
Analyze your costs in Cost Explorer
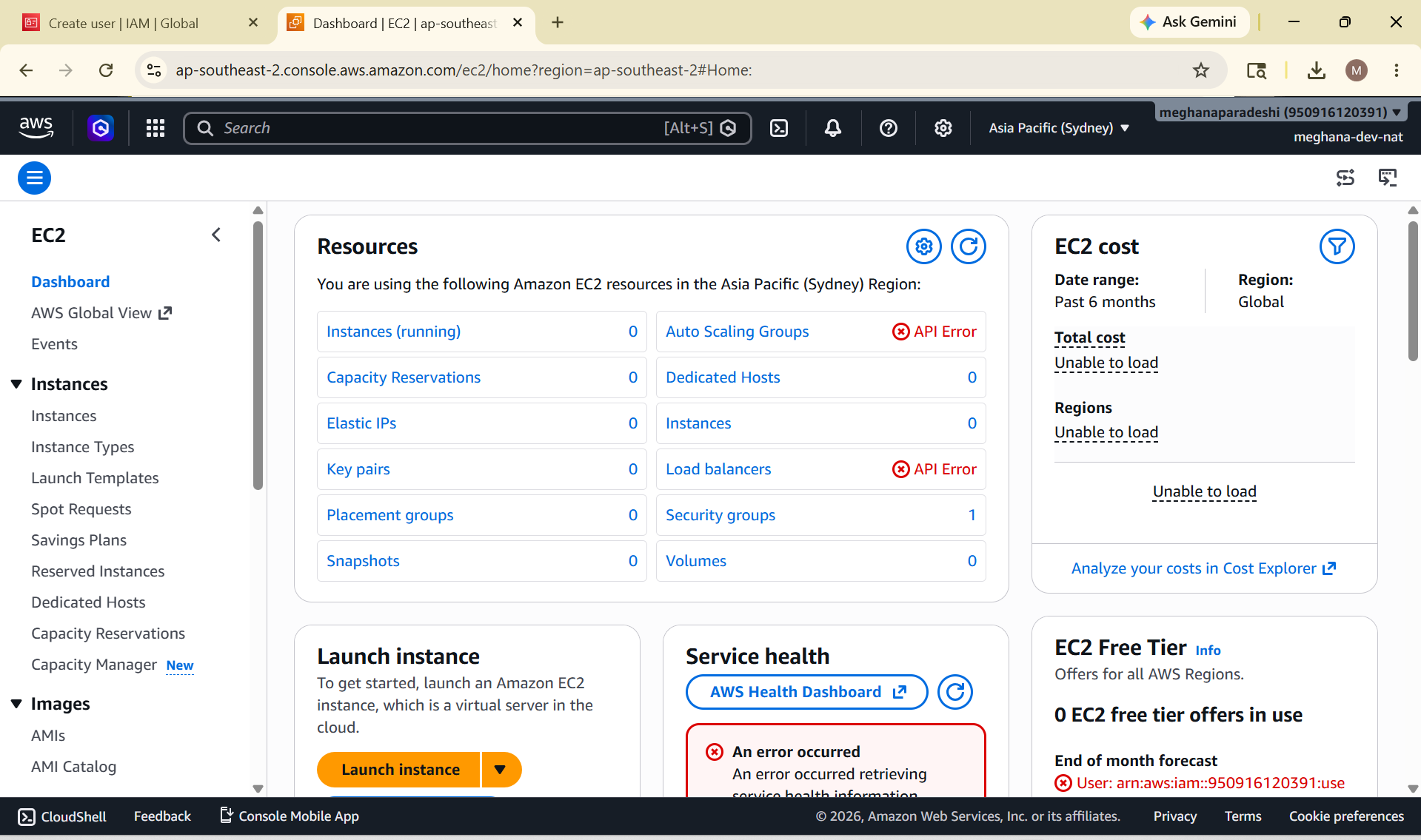point(1203,568)
